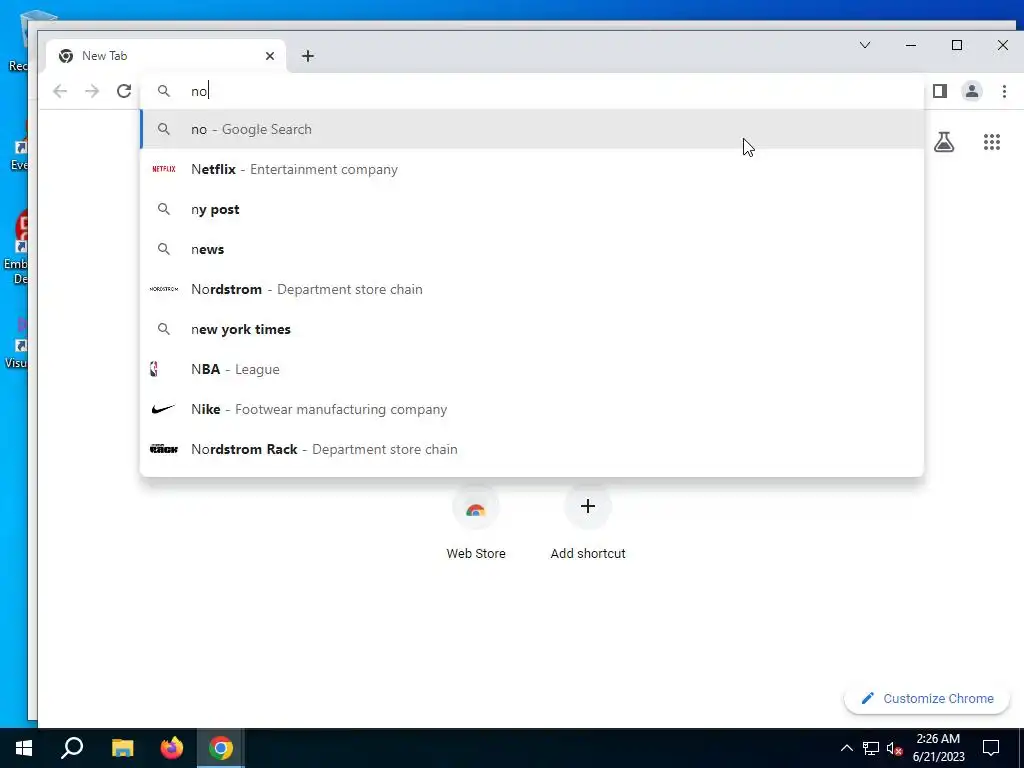Screen dimensions: 1024x768
Task: Choose the 'ny post' suggestion
Action: [532, 209]
